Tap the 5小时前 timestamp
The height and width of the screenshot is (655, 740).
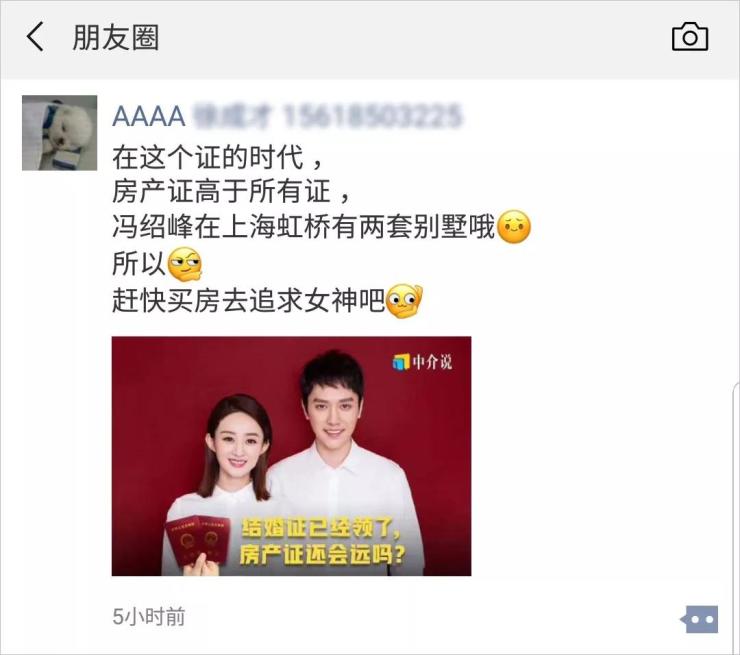(149, 617)
